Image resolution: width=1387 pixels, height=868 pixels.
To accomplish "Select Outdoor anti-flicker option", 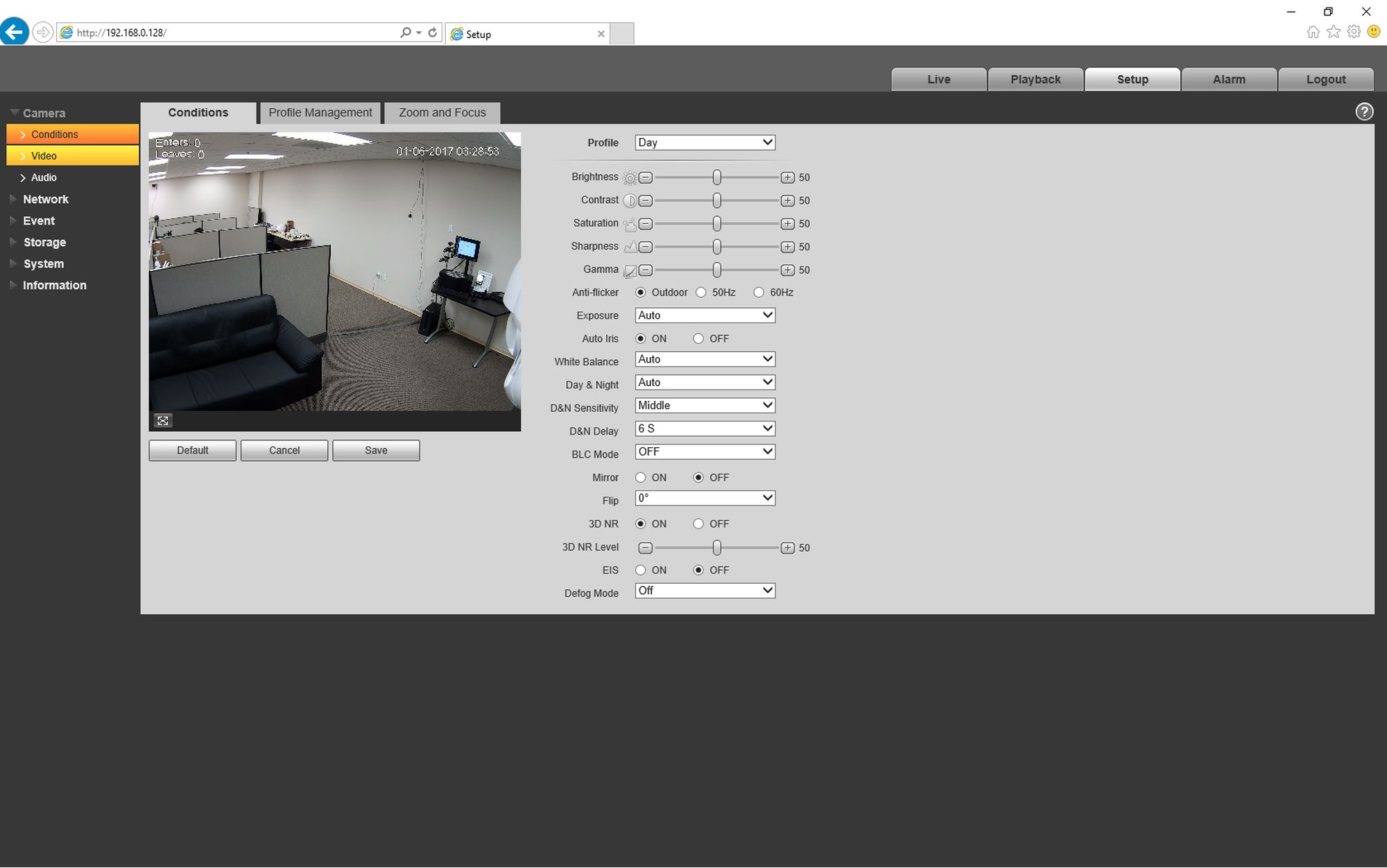I will (x=641, y=293).
